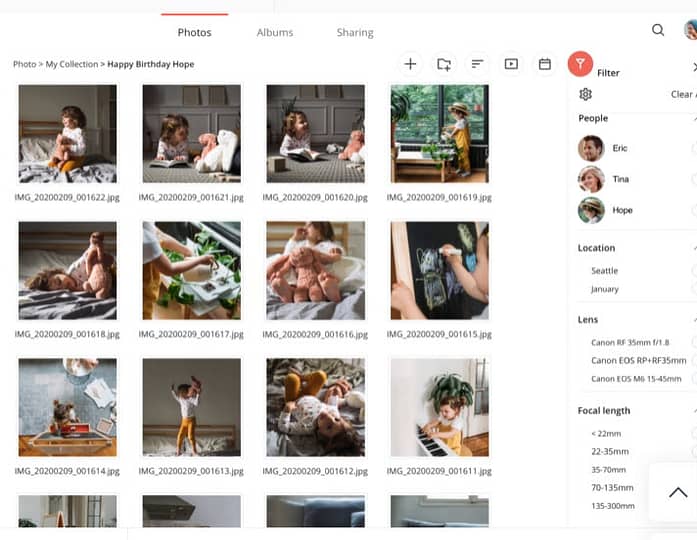
Task: Collapse the People filter section
Action: point(694,119)
